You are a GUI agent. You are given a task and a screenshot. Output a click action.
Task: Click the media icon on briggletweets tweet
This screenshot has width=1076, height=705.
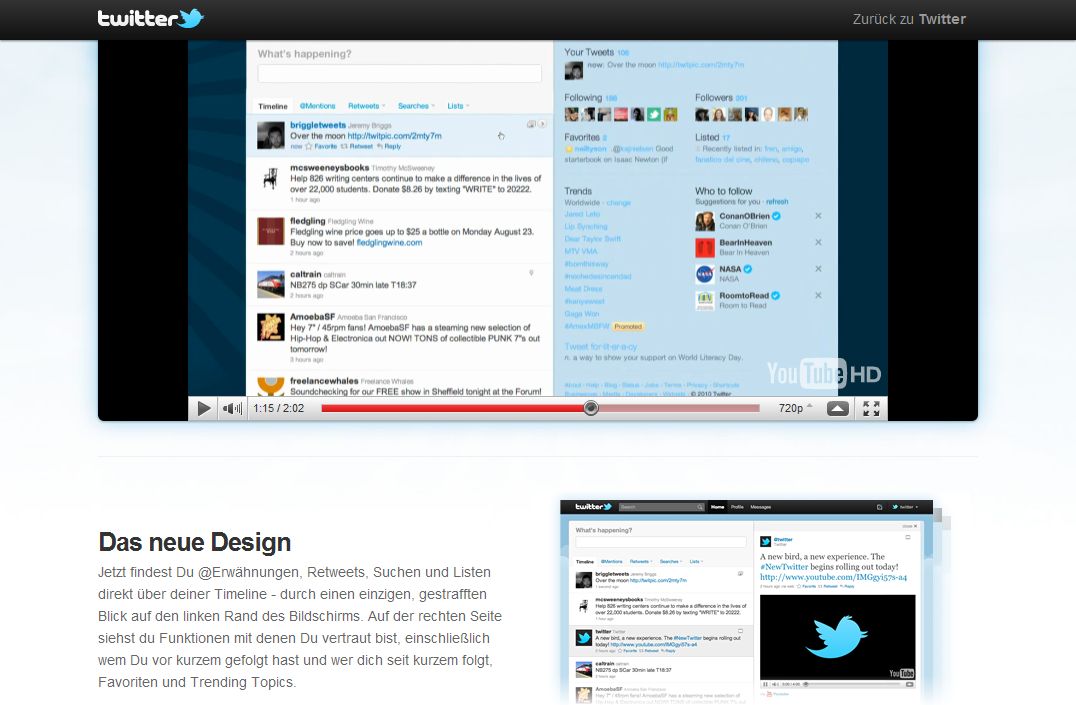click(531, 124)
